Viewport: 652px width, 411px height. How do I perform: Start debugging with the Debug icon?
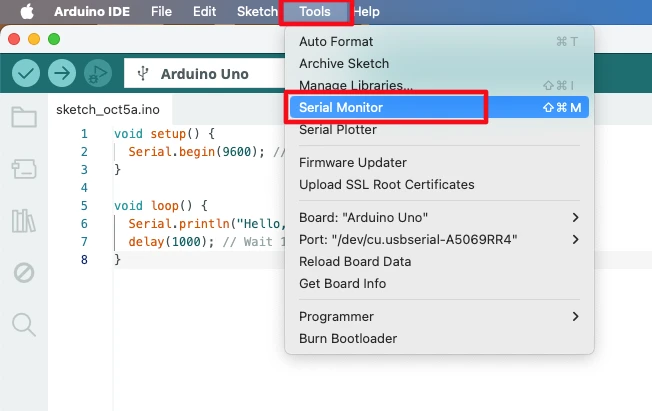coord(97,73)
